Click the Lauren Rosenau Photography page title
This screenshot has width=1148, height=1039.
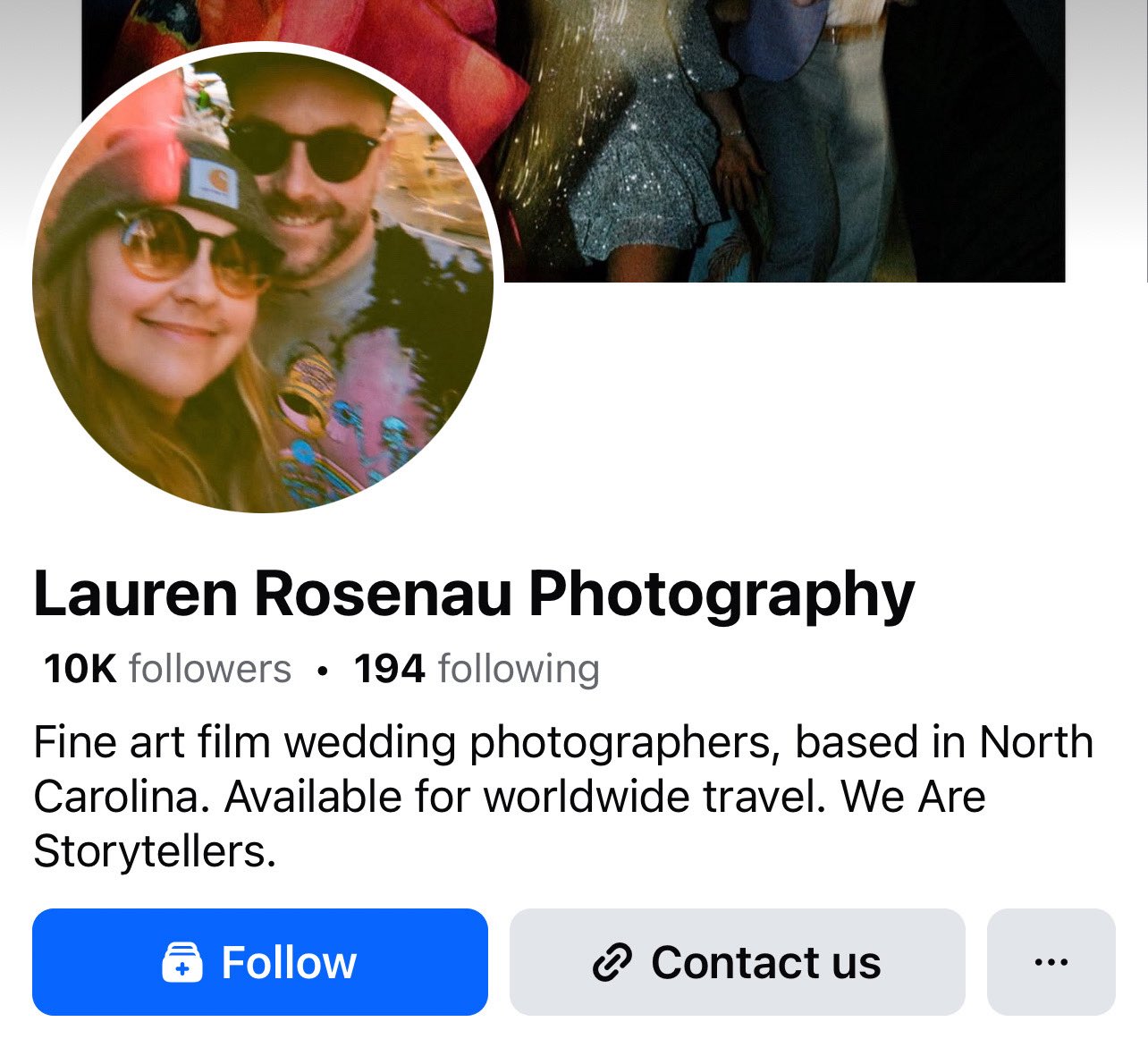click(474, 594)
